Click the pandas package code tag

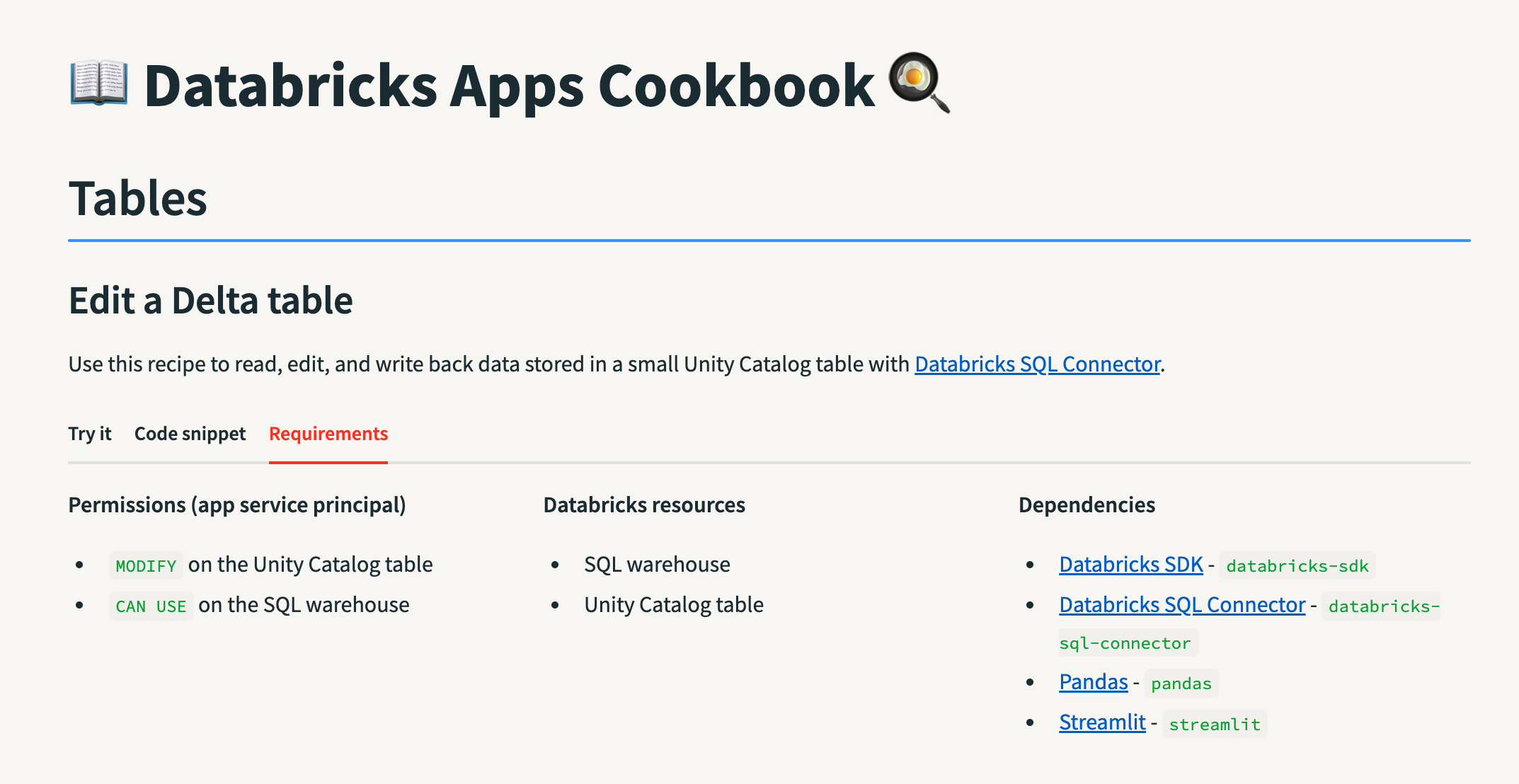pyautogui.click(x=1181, y=684)
